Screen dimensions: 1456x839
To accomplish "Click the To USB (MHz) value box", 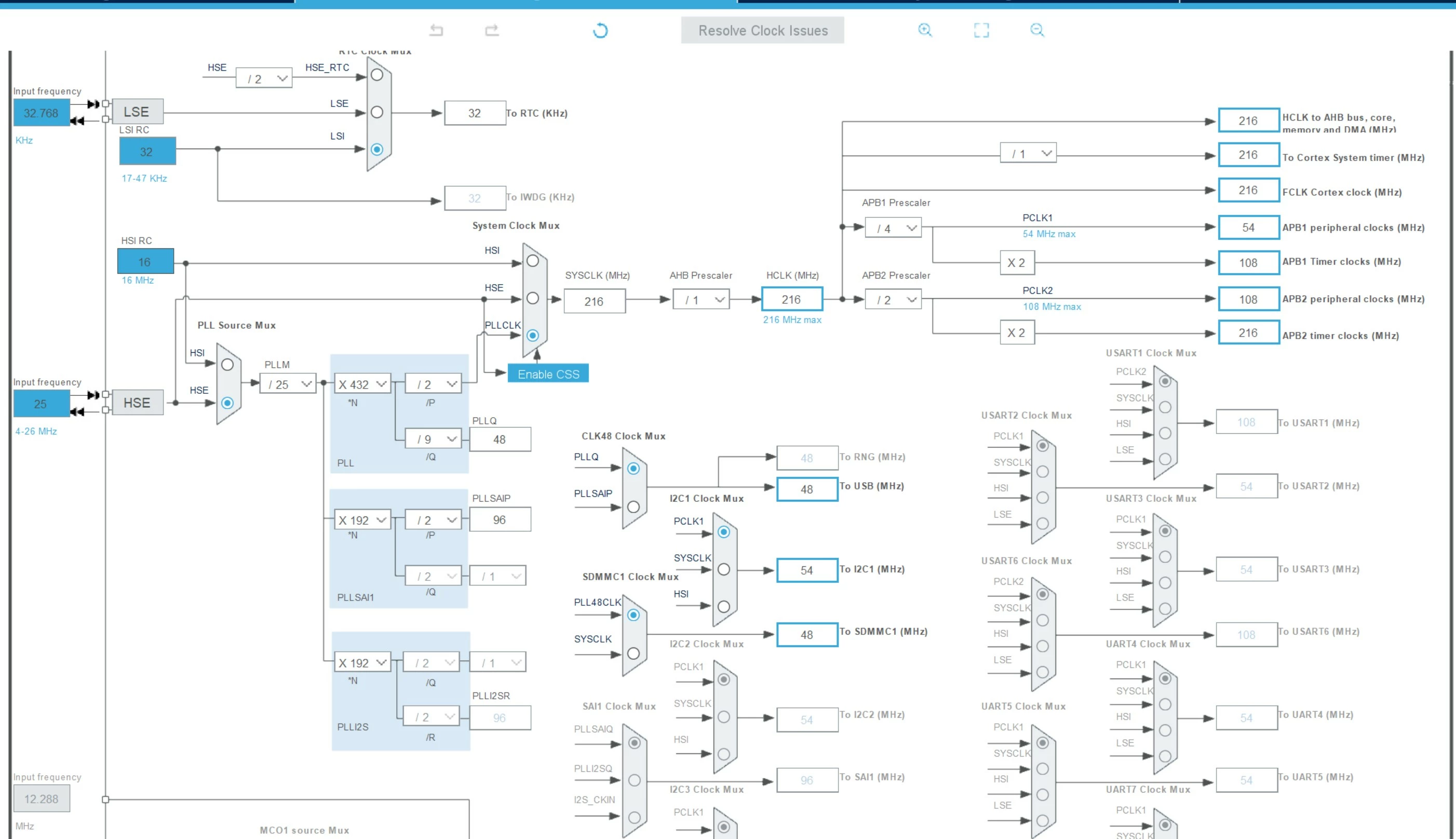I will [807, 489].
